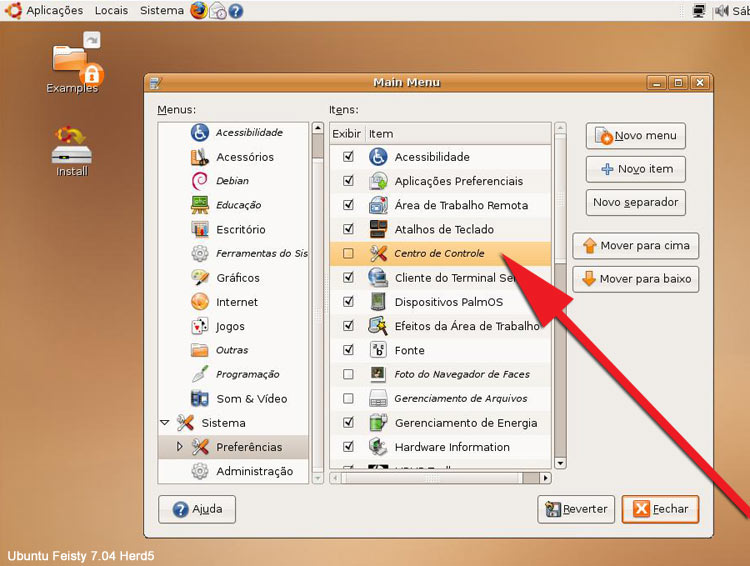
Task: Select Cliente do Terminal row text
Action: (455, 277)
